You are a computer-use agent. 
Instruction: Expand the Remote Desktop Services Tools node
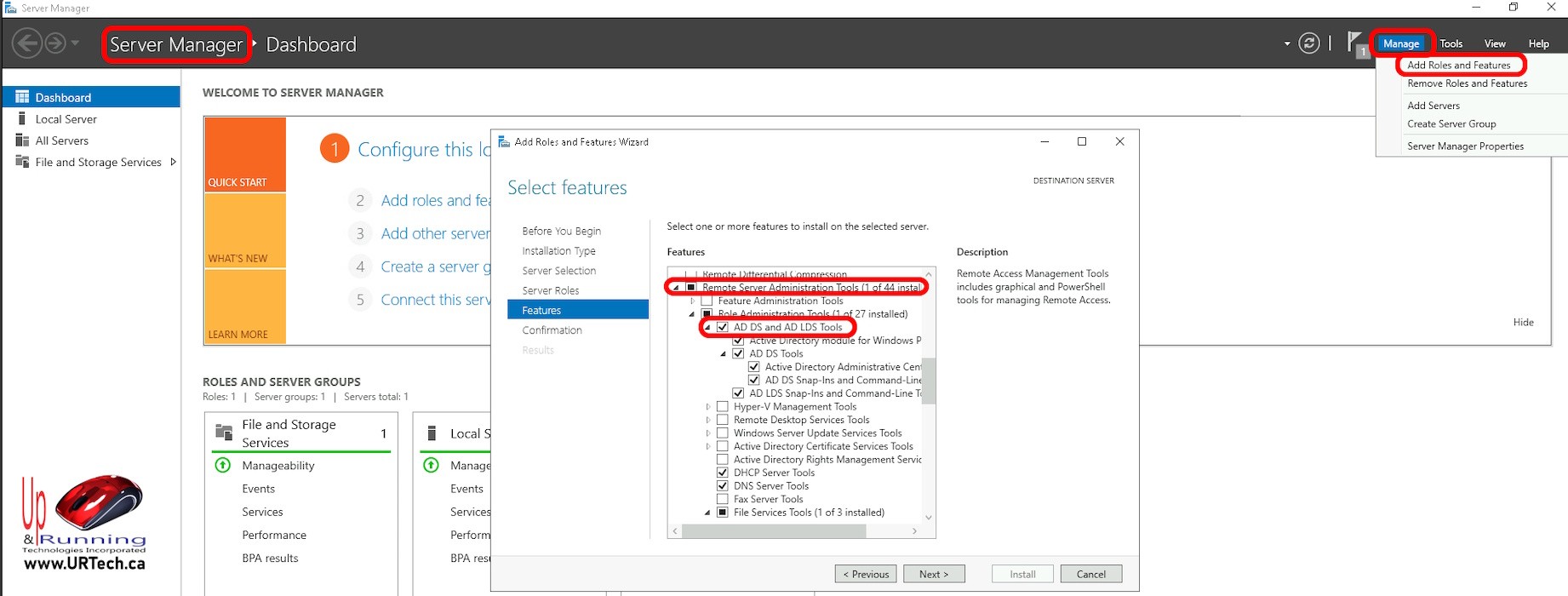[x=707, y=420]
